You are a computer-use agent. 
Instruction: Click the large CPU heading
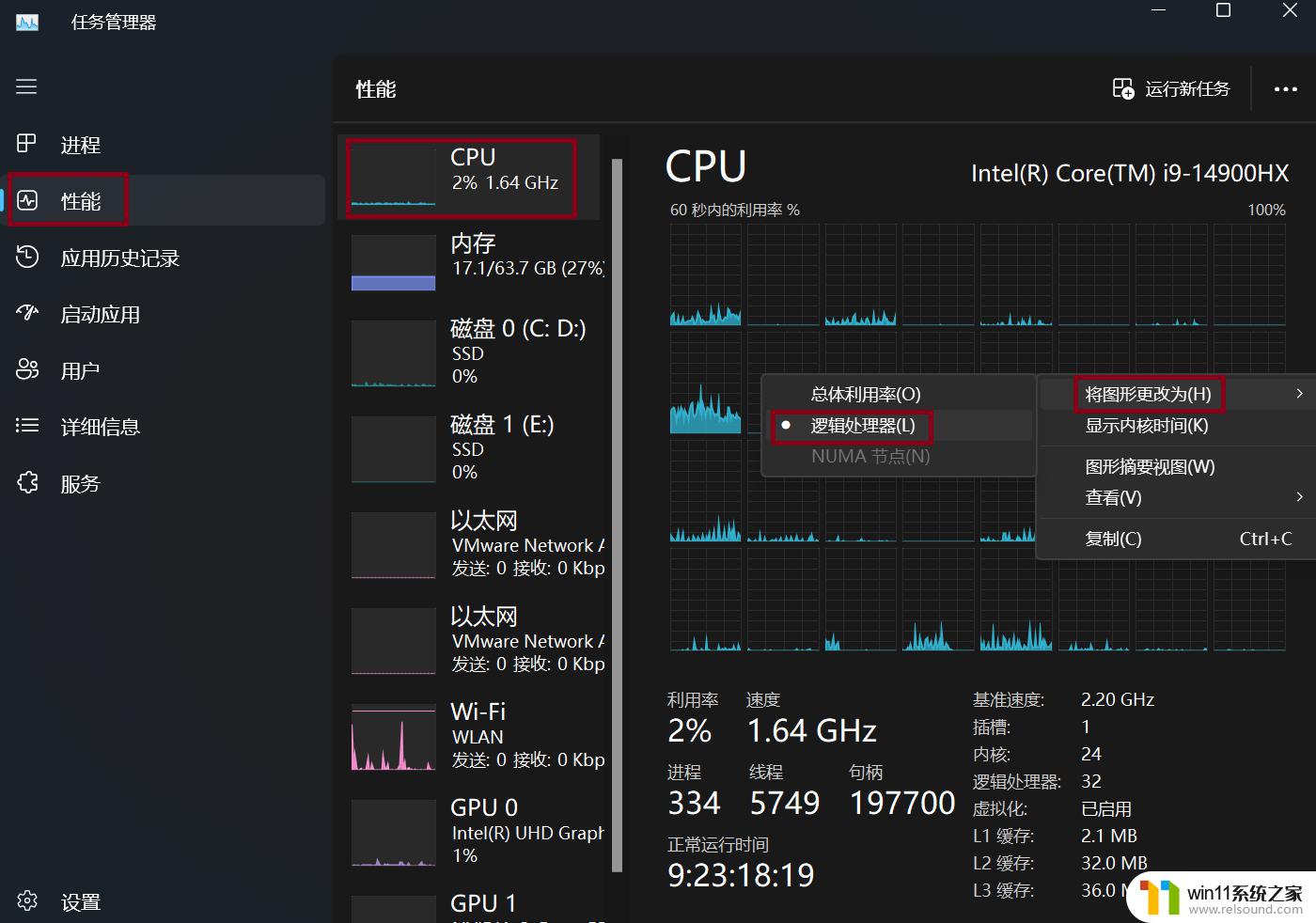(706, 166)
